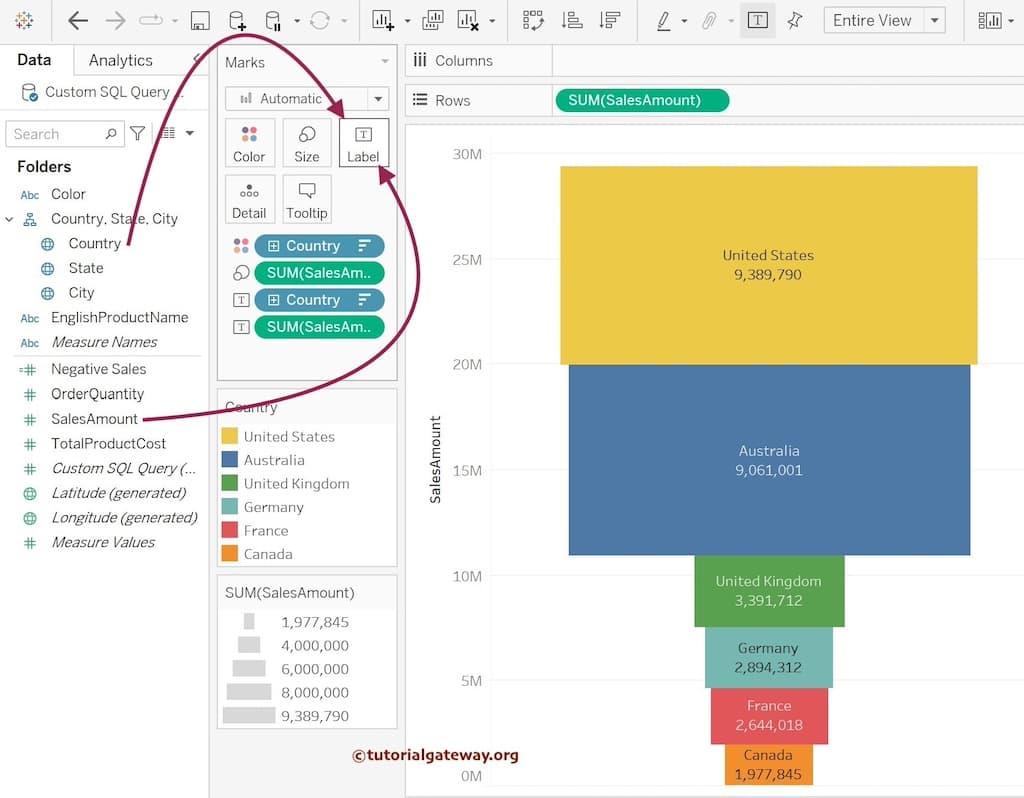Toggle Pause Auto Updates icon
Image resolution: width=1024 pixels, height=798 pixels.
[273, 21]
